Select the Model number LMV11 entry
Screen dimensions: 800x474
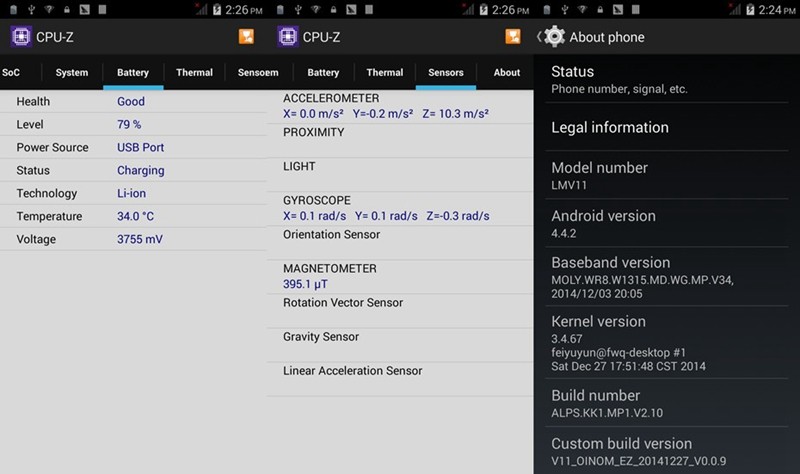tap(666, 176)
